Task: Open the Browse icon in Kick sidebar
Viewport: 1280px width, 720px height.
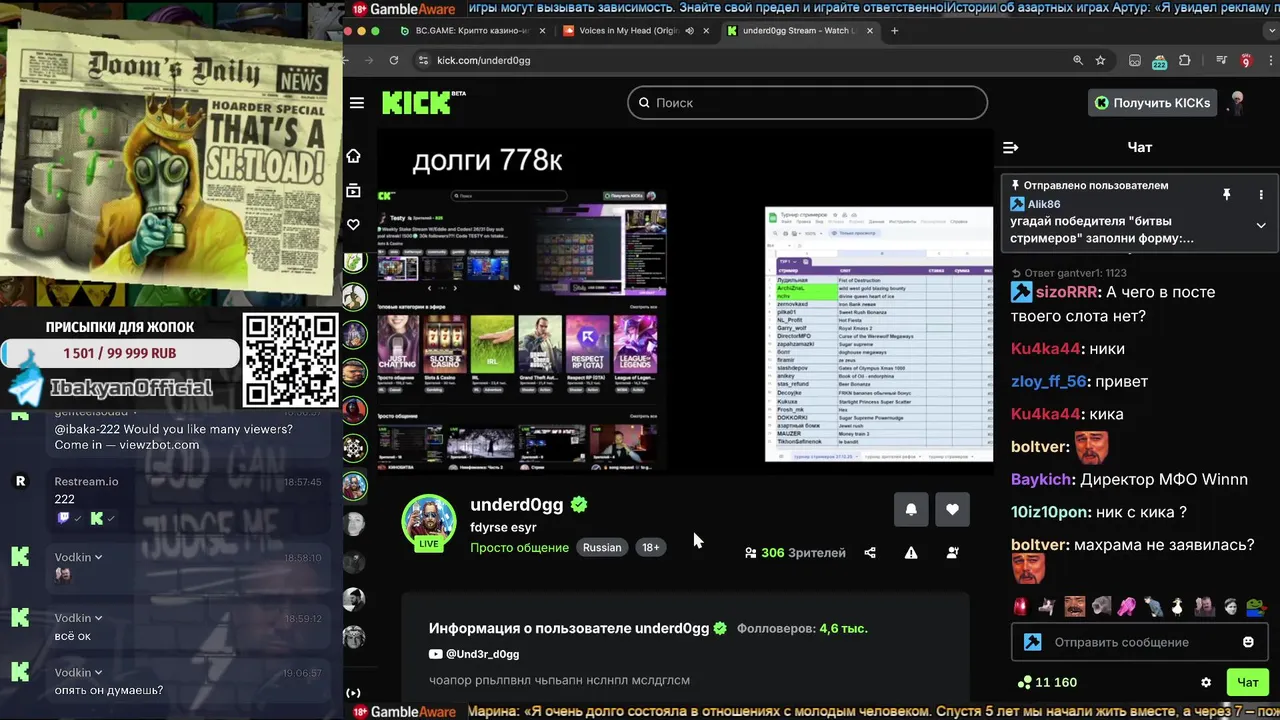Action: (x=353, y=190)
